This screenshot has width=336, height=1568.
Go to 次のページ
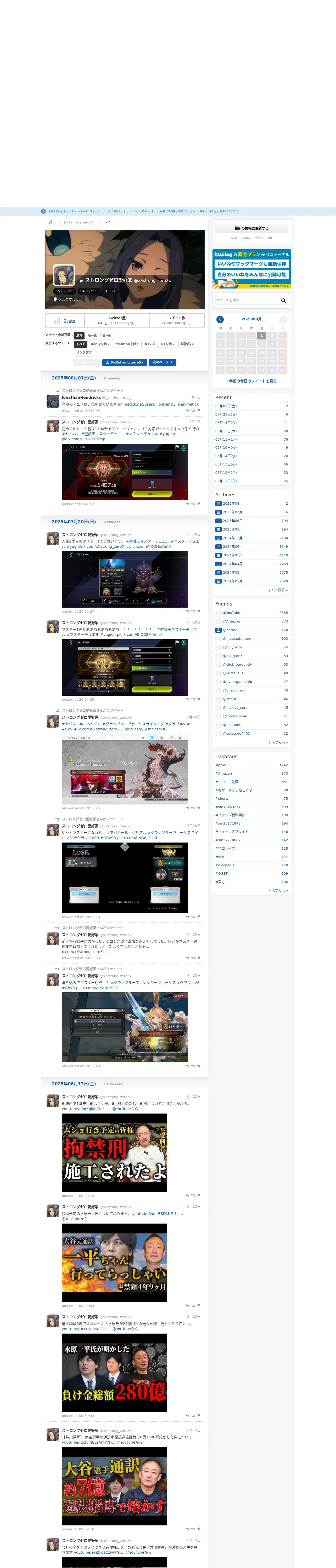[163, 363]
